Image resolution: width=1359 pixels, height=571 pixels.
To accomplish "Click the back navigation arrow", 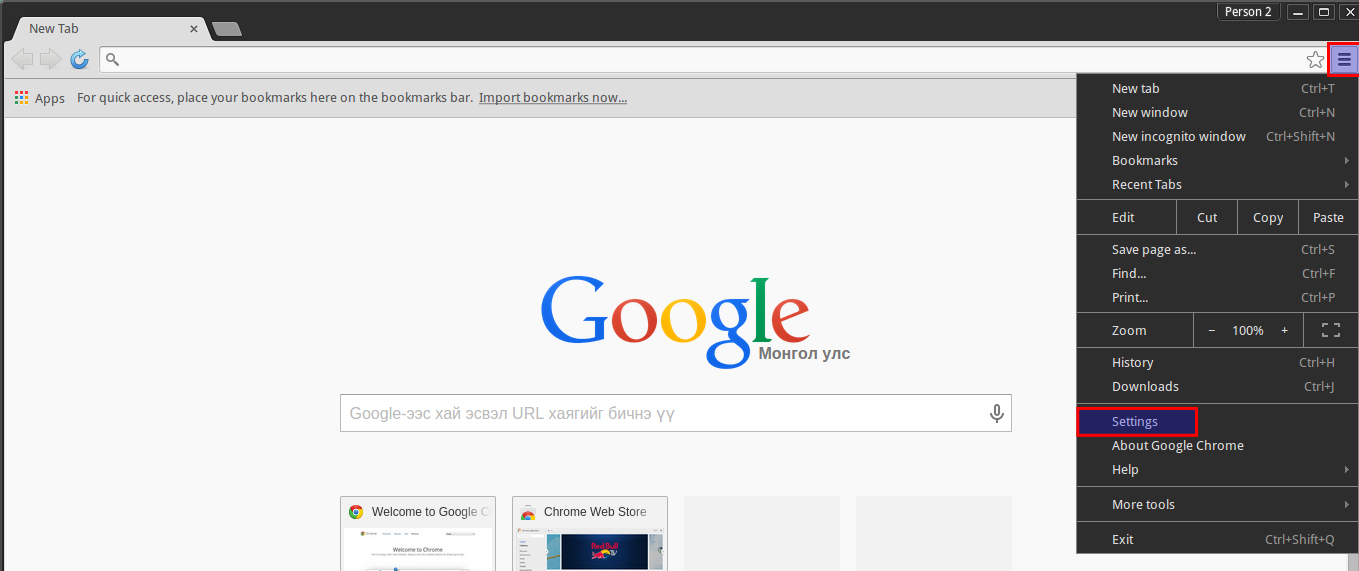I will click(22, 60).
